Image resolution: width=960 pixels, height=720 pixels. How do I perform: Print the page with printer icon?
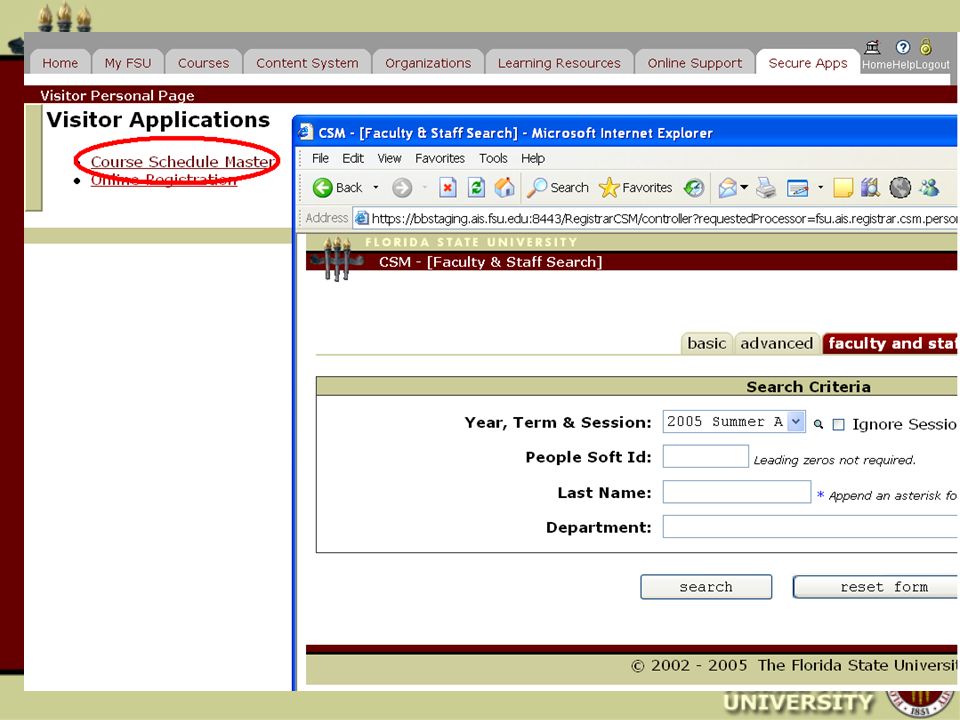pos(765,187)
